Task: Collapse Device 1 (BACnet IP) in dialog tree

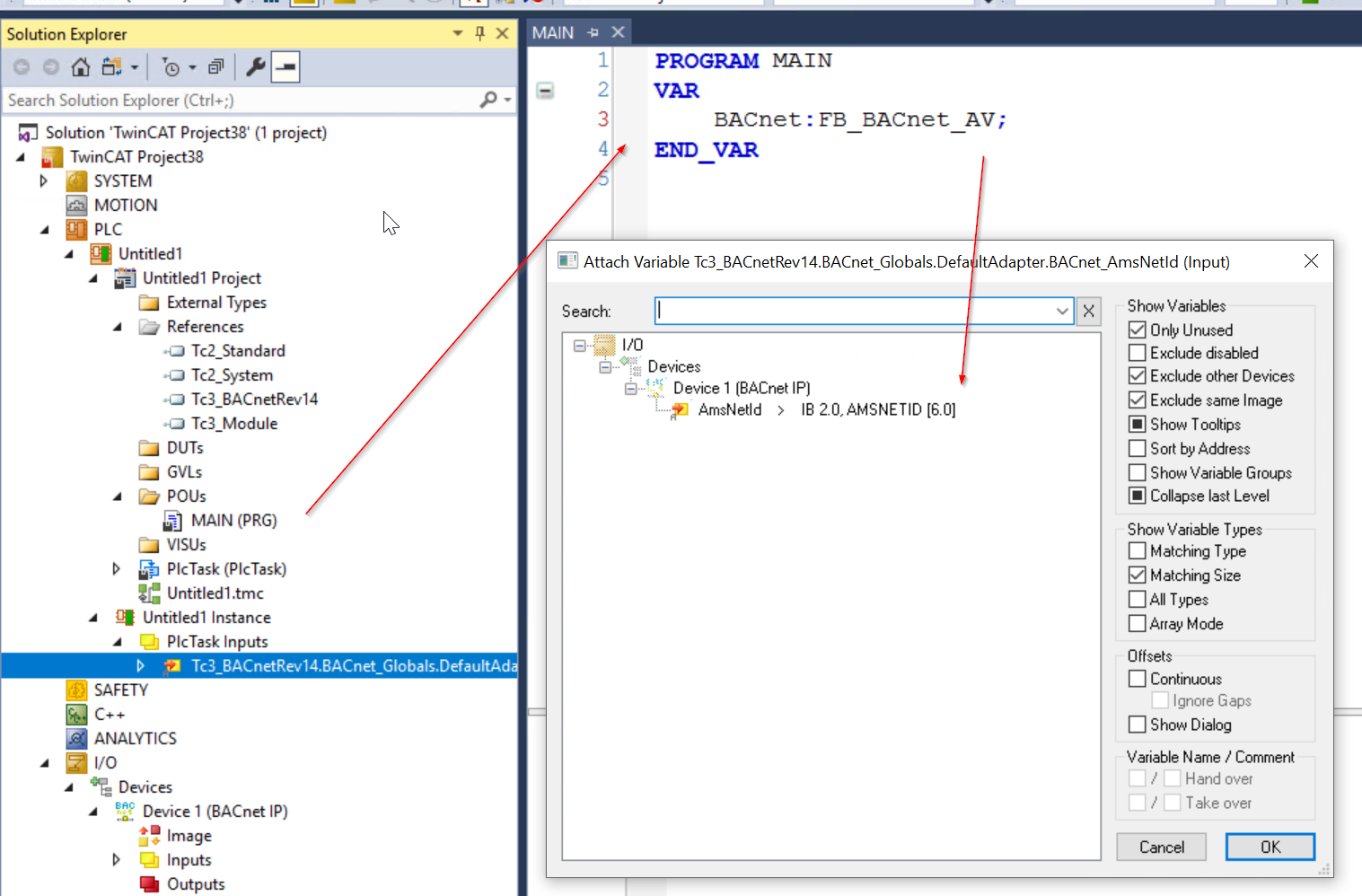Action: pyautogui.click(x=630, y=389)
